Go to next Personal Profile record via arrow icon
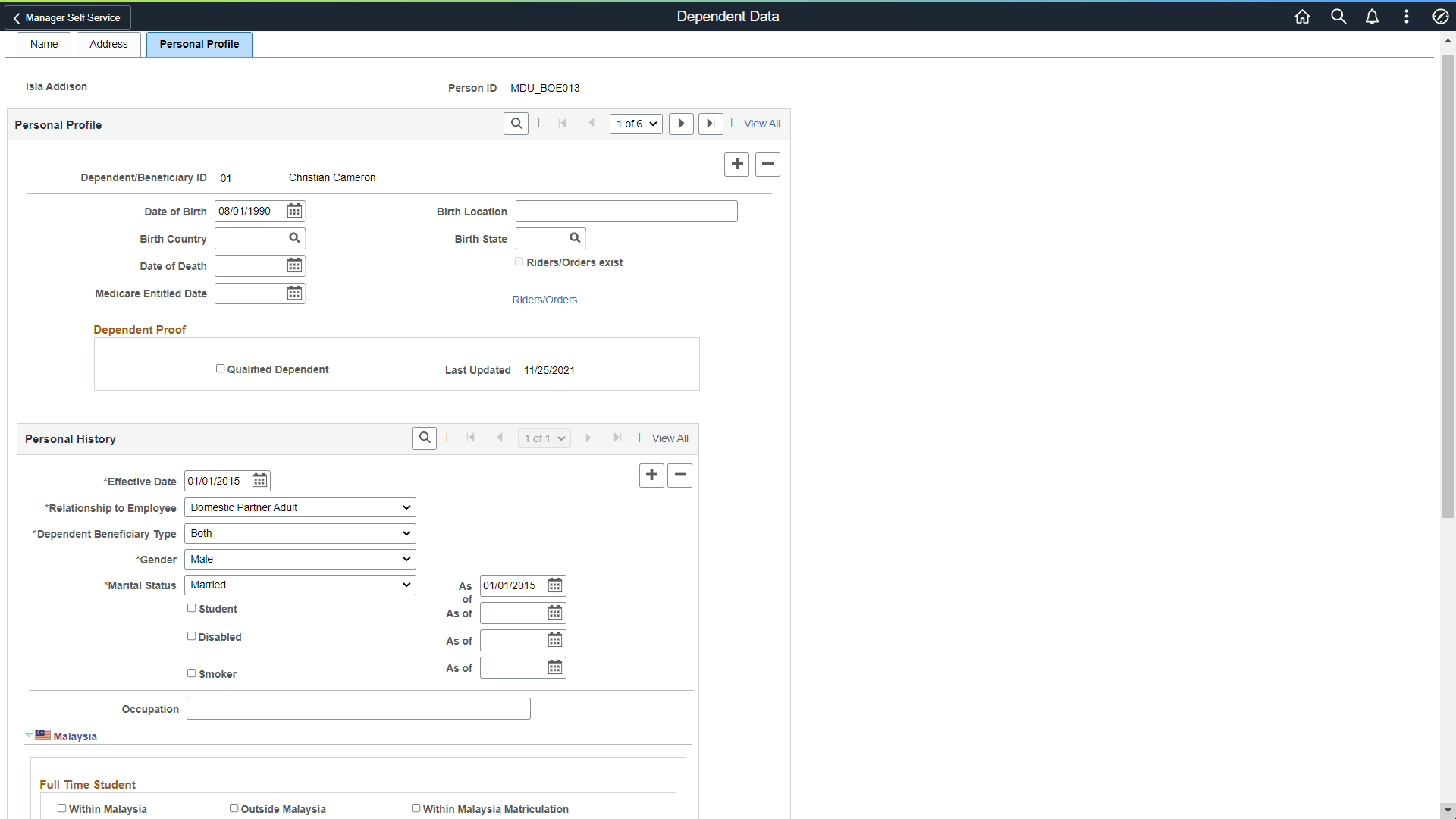Screen dimensions: 1456x819 click(681, 124)
